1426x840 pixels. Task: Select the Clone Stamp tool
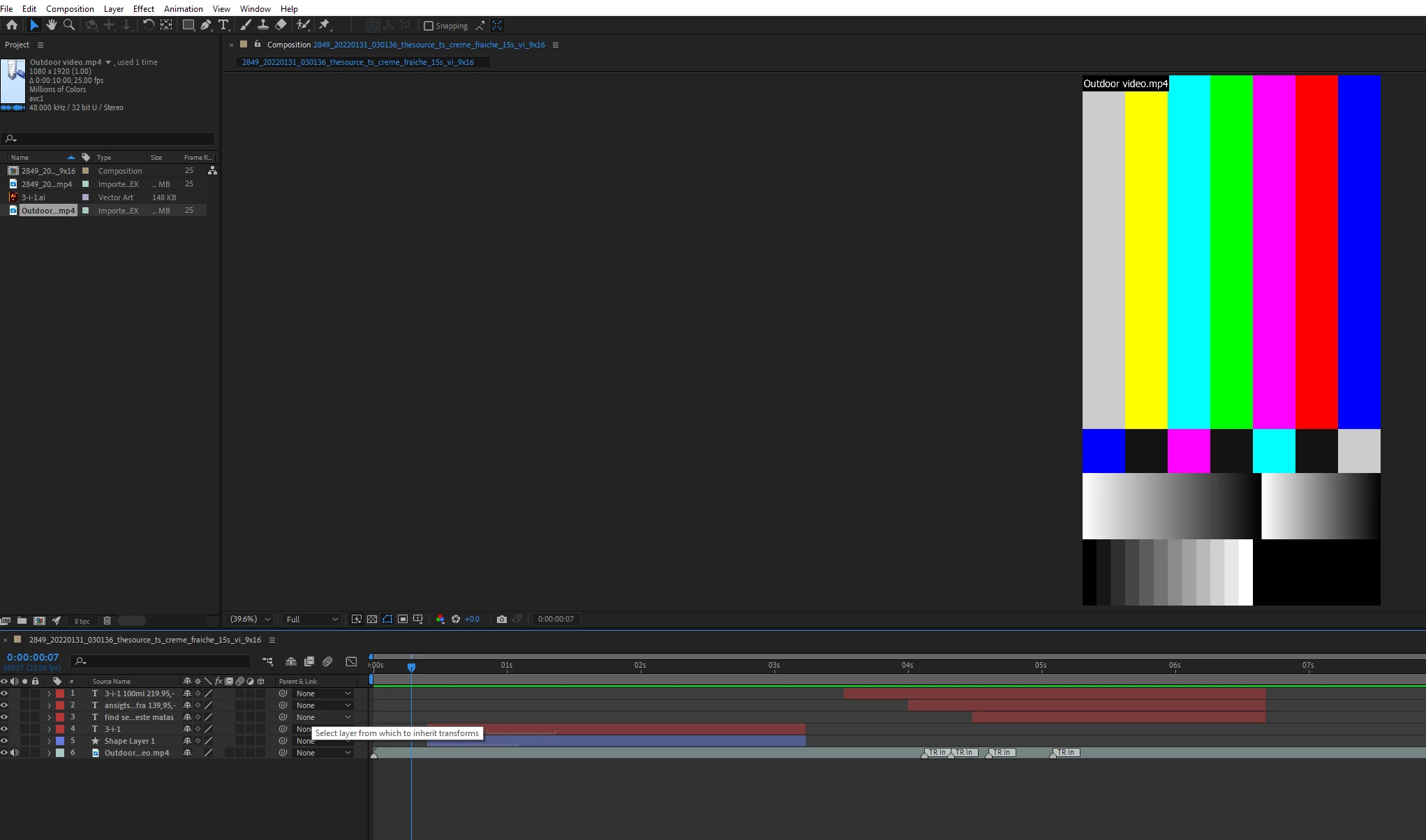[x=262, y=25]
